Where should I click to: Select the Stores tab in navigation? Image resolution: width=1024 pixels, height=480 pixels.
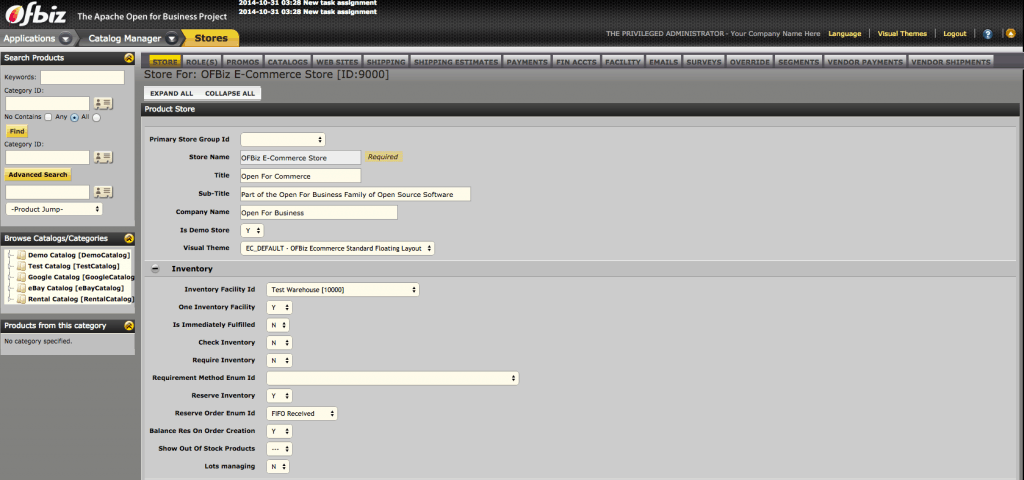coord(211,39)
